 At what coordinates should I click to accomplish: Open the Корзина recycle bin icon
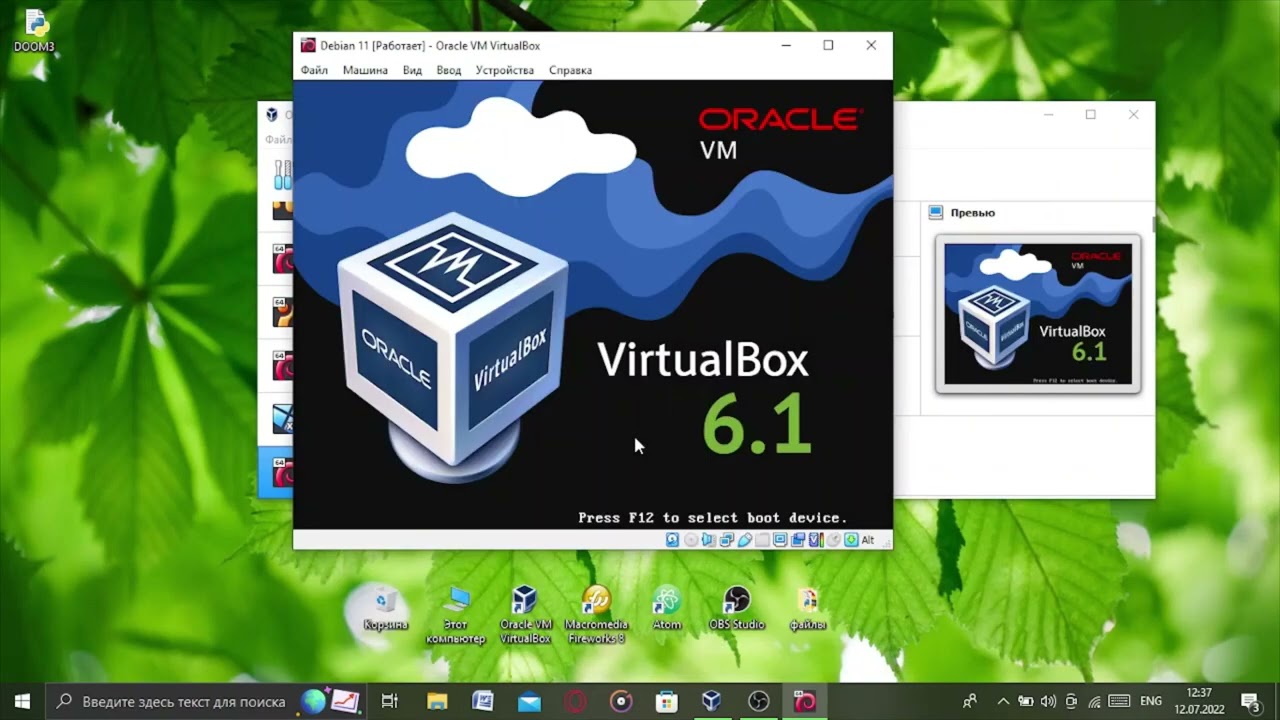385,608
